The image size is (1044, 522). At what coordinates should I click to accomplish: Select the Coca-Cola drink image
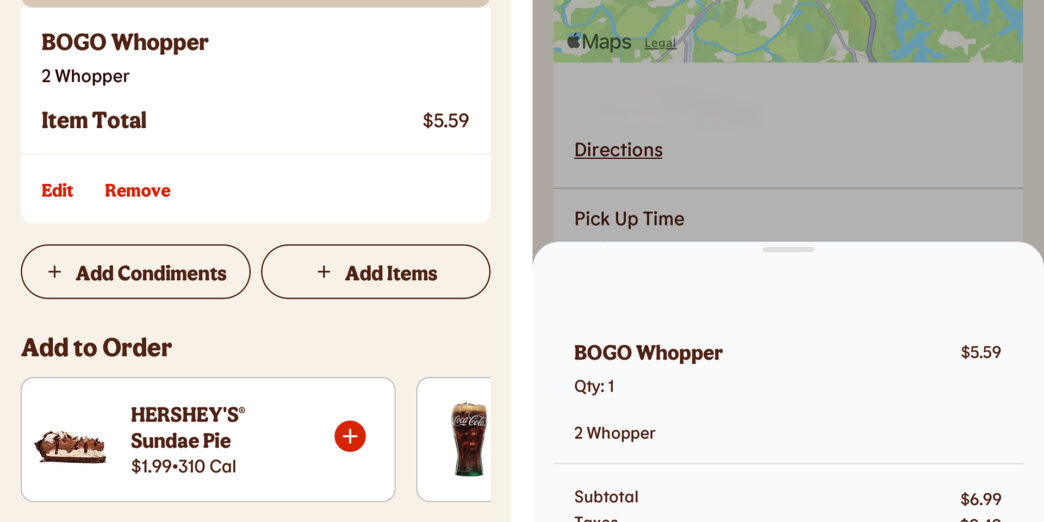point(468,439)
